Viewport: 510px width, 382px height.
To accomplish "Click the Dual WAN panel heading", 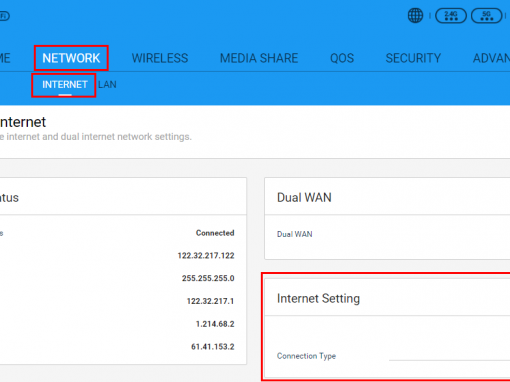I will 304,198.
